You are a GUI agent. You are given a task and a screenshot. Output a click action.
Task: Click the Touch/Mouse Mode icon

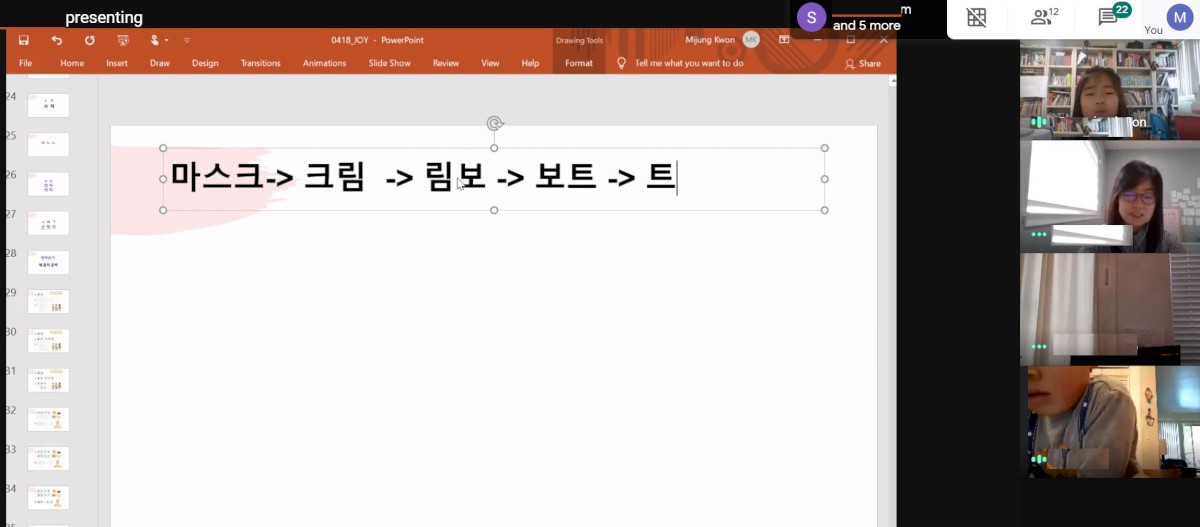(155, 40)
